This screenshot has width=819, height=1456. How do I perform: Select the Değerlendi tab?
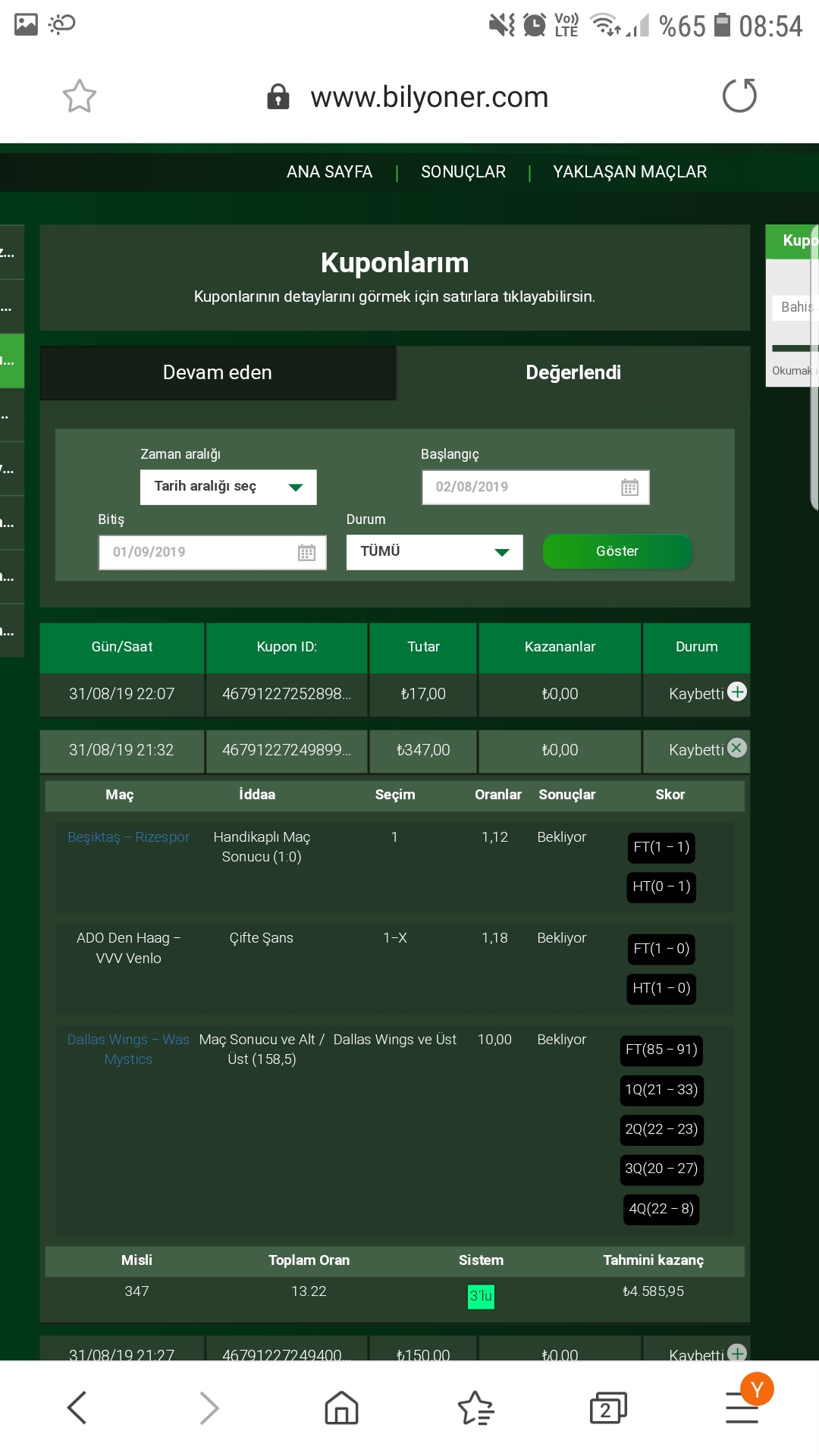573,373
